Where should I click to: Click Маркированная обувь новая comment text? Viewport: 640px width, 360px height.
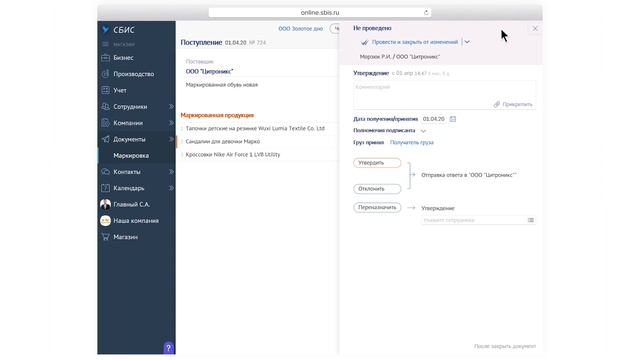222,85
